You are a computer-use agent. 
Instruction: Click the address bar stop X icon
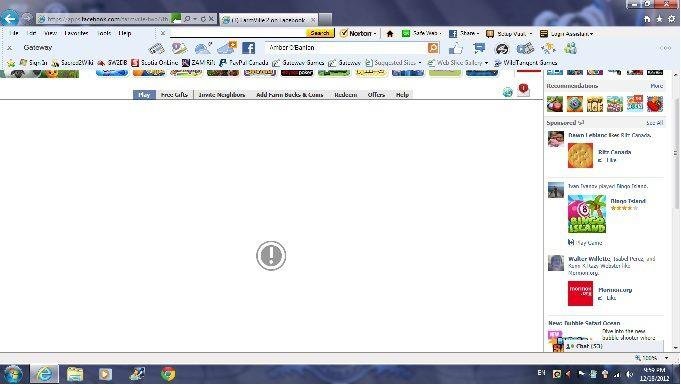click(x=211, y=19)
